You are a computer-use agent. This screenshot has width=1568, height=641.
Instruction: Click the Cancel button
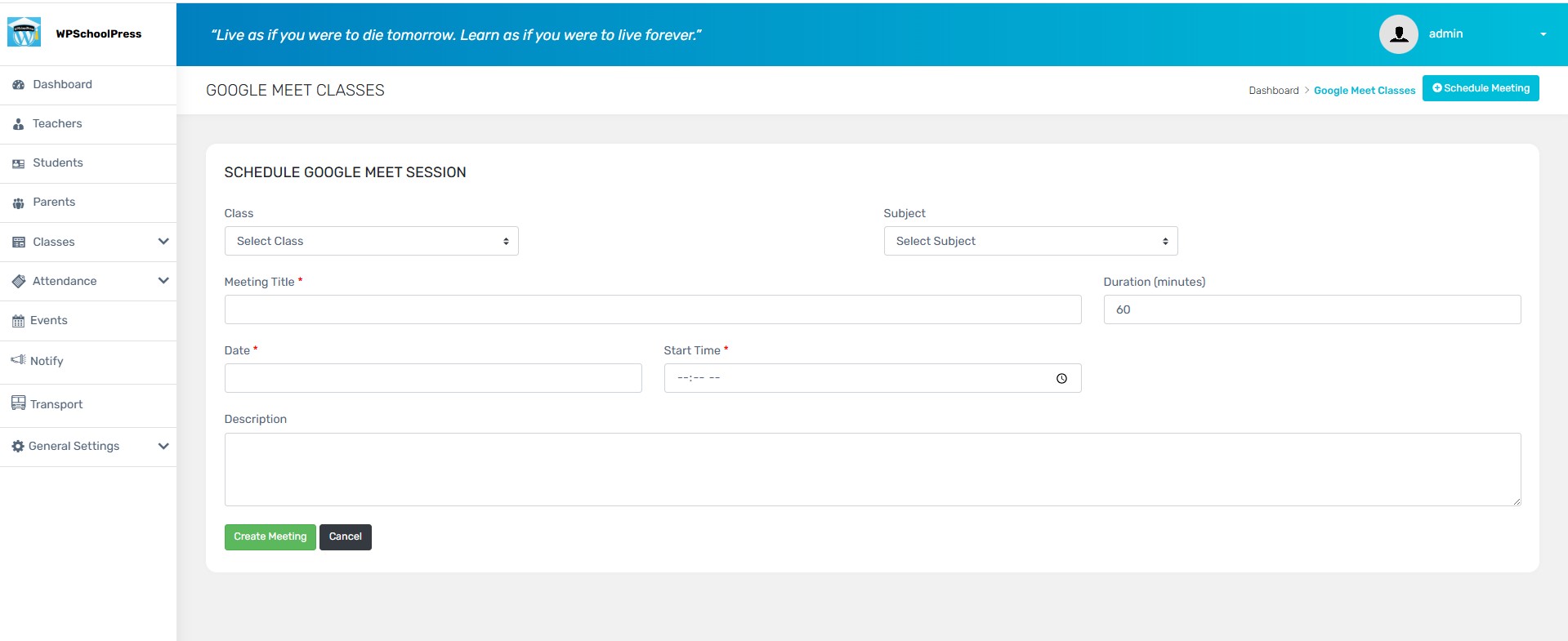point(345,537)
